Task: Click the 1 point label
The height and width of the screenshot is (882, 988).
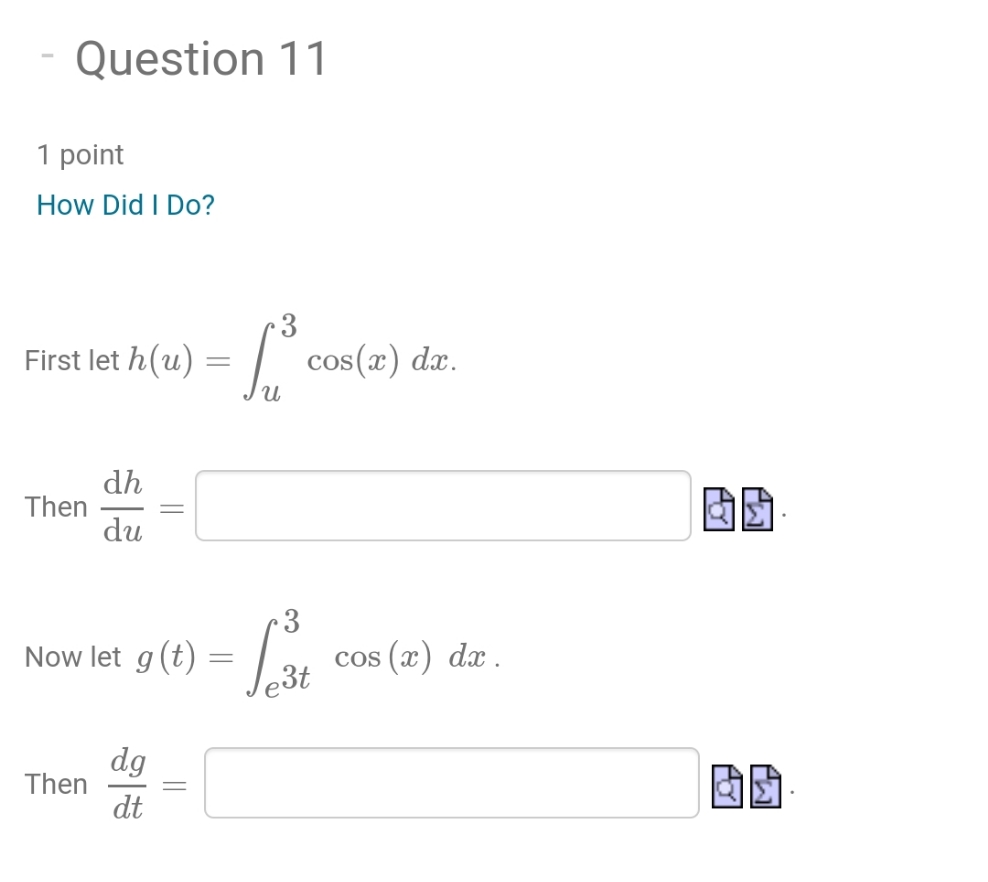Action: coord(79,154)
